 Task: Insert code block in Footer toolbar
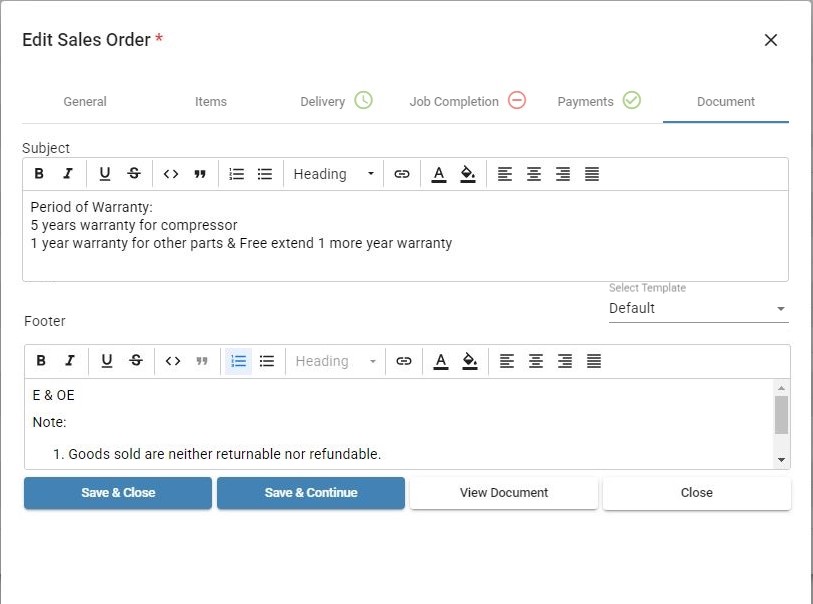coord(173,361)
